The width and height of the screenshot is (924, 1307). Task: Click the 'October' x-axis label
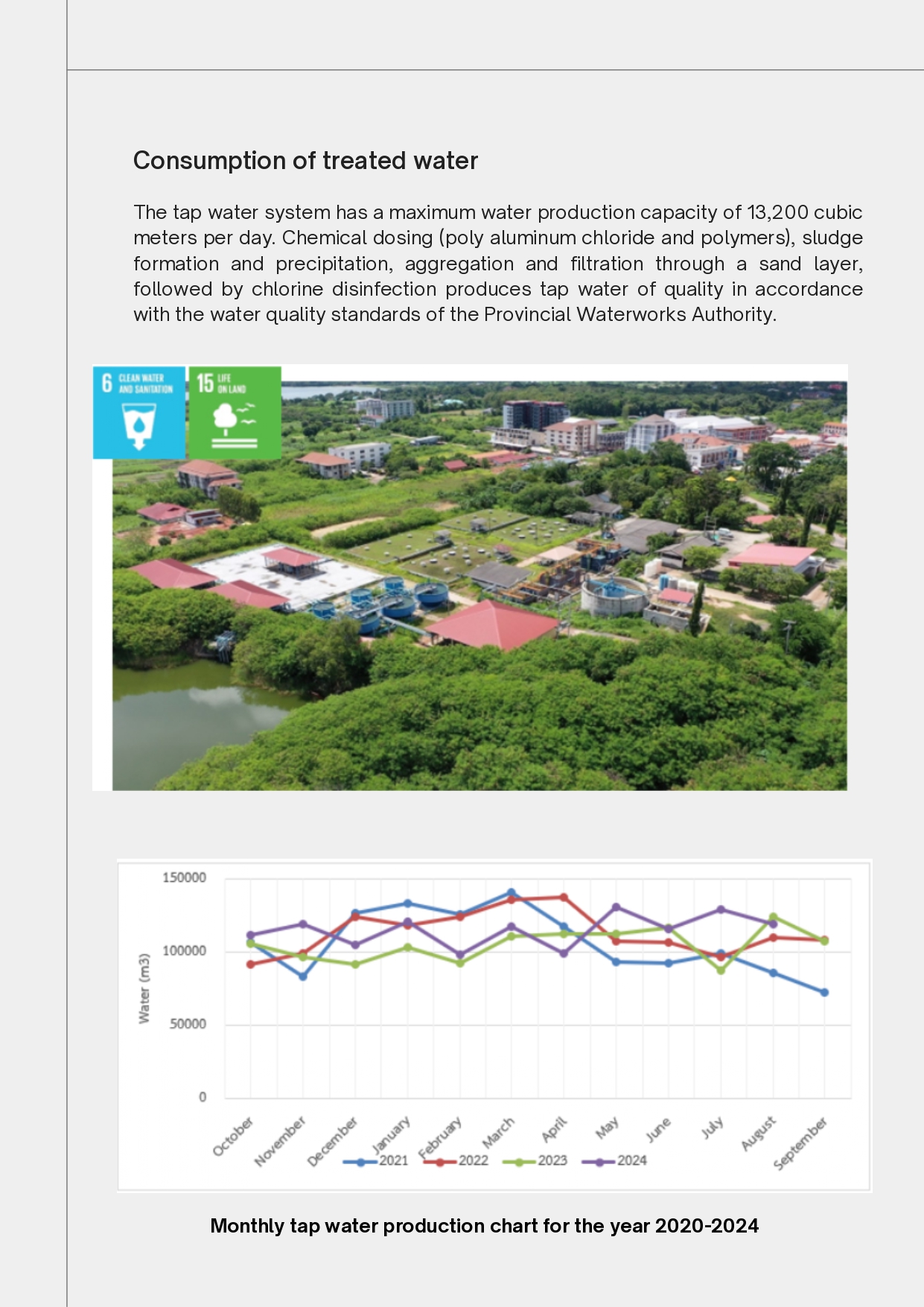click(233, 1136)
